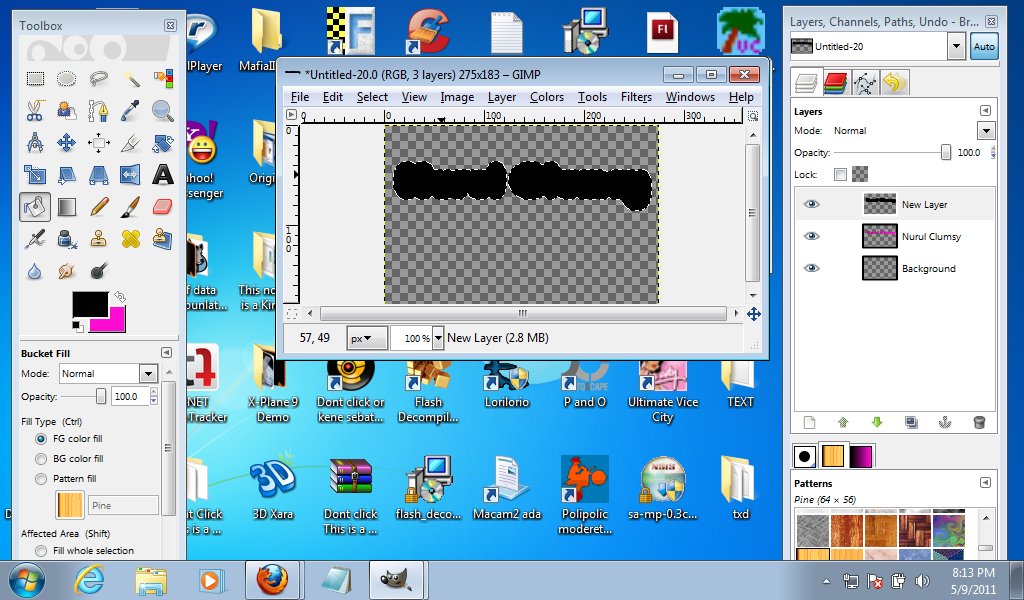1024x600 pixels.
Task: Select the Heal tool
Action: (x=131, y=239)
